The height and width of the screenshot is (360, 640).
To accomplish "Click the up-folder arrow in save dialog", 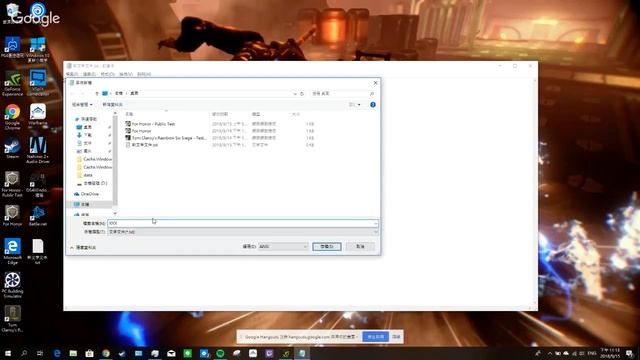I will click(x=97, y=93).
